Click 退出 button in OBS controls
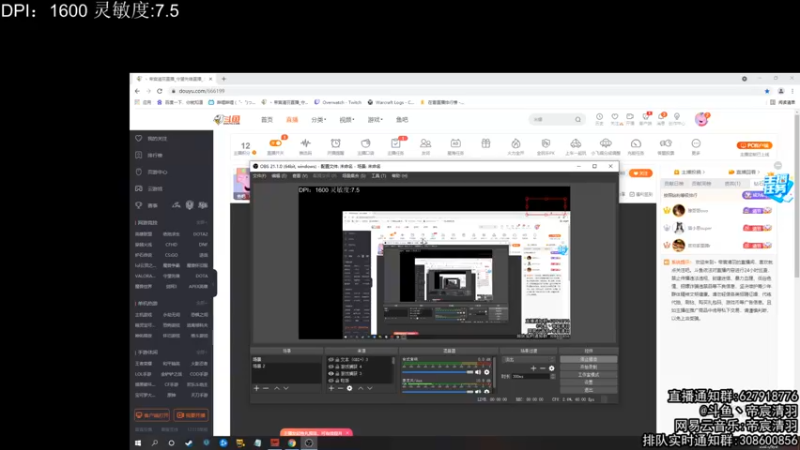Image resolution: width=800 pixels, height=450 pixels. pos(588,390)
